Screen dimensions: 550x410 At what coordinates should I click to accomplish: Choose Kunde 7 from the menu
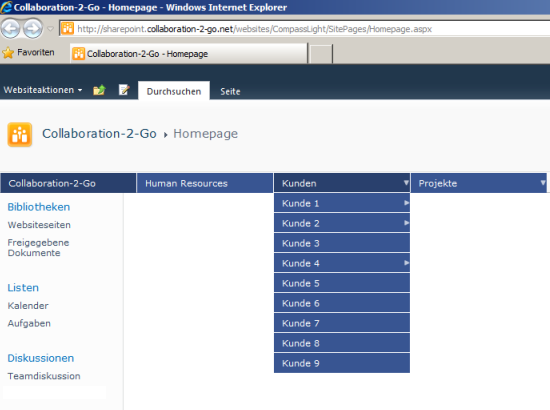point(342,323)
